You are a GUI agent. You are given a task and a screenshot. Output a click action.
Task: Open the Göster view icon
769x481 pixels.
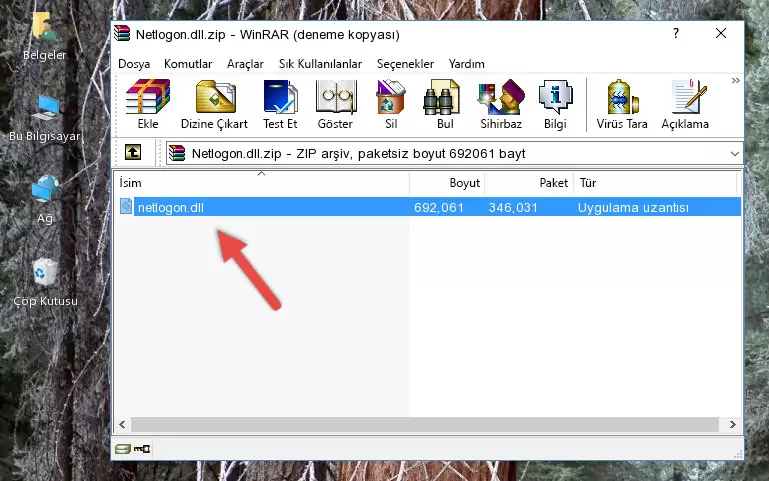(x=336, y=97)
